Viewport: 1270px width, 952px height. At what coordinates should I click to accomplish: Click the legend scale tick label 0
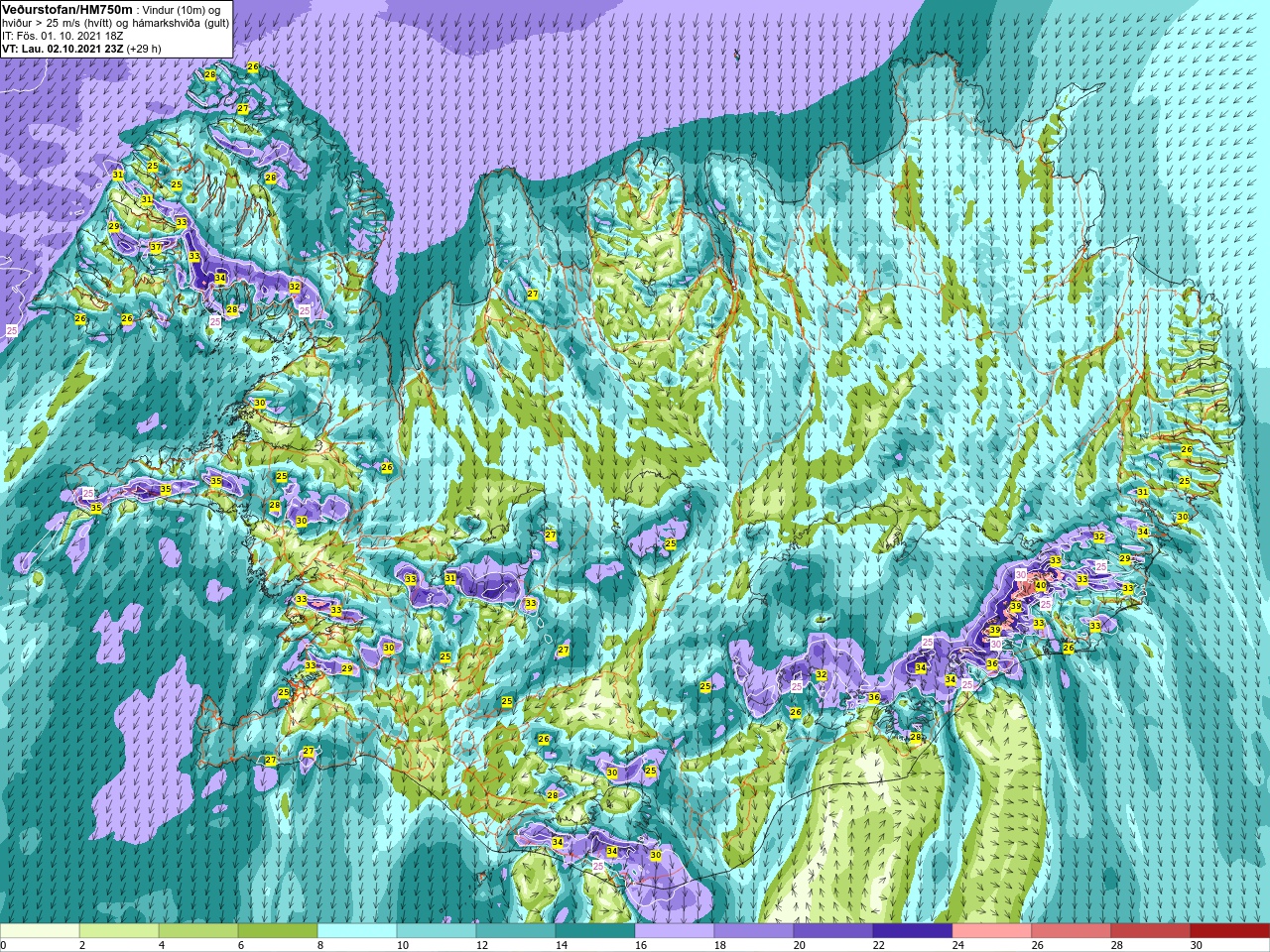click(x=4, y=945)
